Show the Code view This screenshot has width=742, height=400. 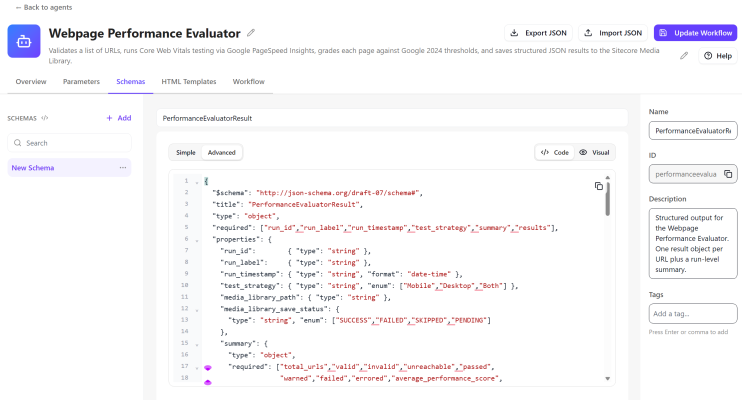point(555,152)
